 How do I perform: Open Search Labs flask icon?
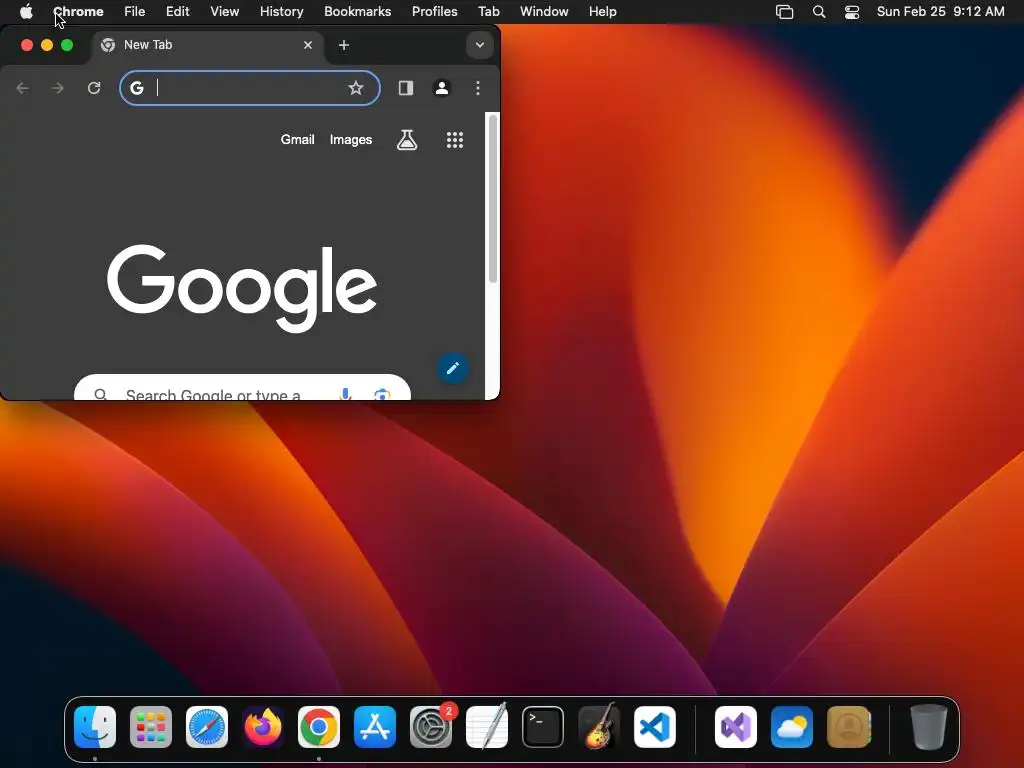[407, 140]
